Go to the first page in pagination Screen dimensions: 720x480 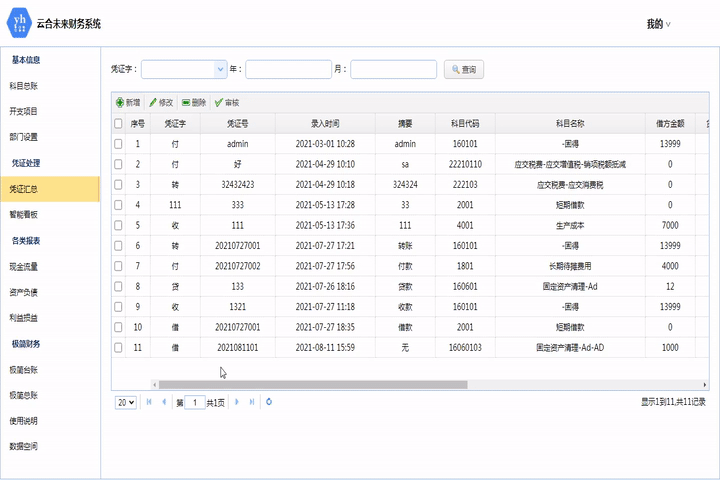coord(150,402)
